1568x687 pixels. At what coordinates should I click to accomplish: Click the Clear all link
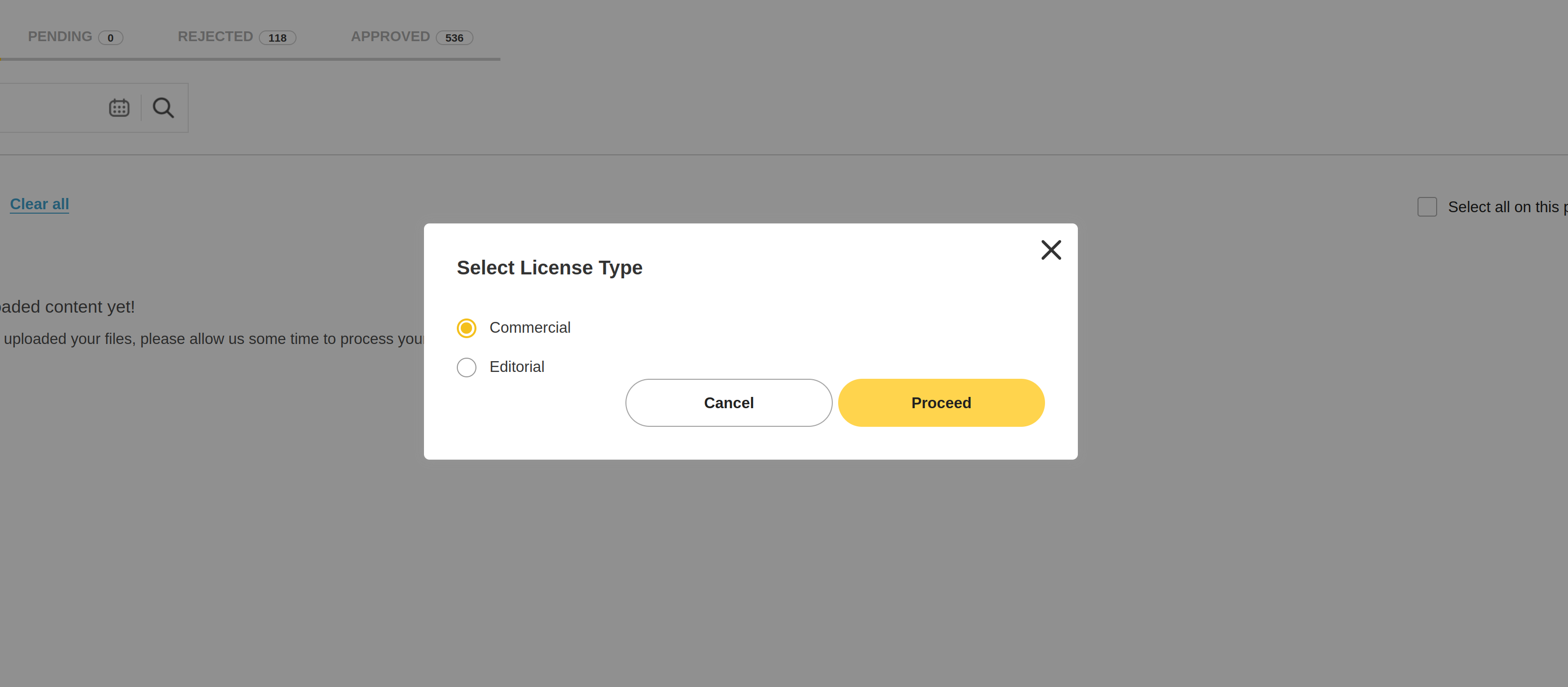coord(40,204)
